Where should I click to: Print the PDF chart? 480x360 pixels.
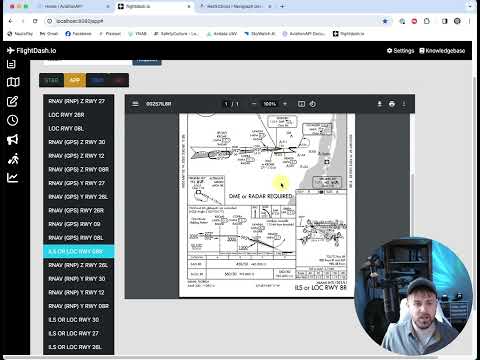(x=392, y=104)
